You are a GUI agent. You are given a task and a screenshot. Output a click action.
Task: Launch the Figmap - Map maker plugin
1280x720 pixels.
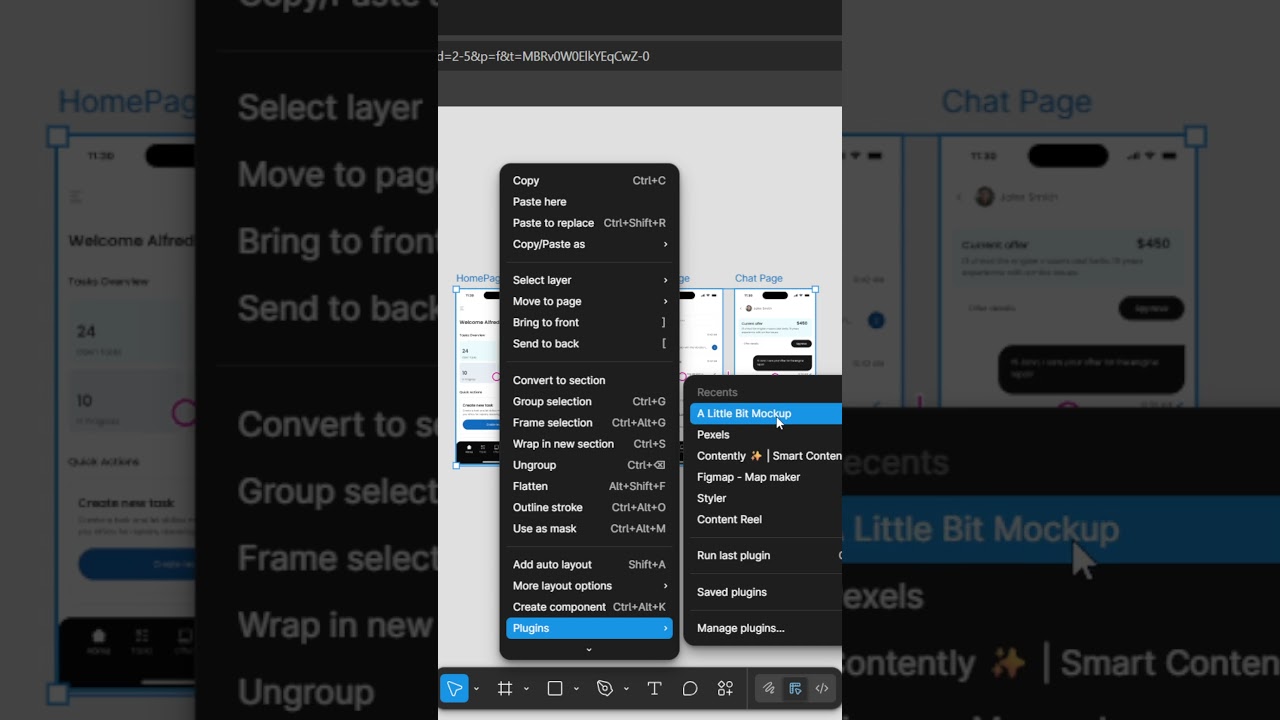(x=766, y=477)
